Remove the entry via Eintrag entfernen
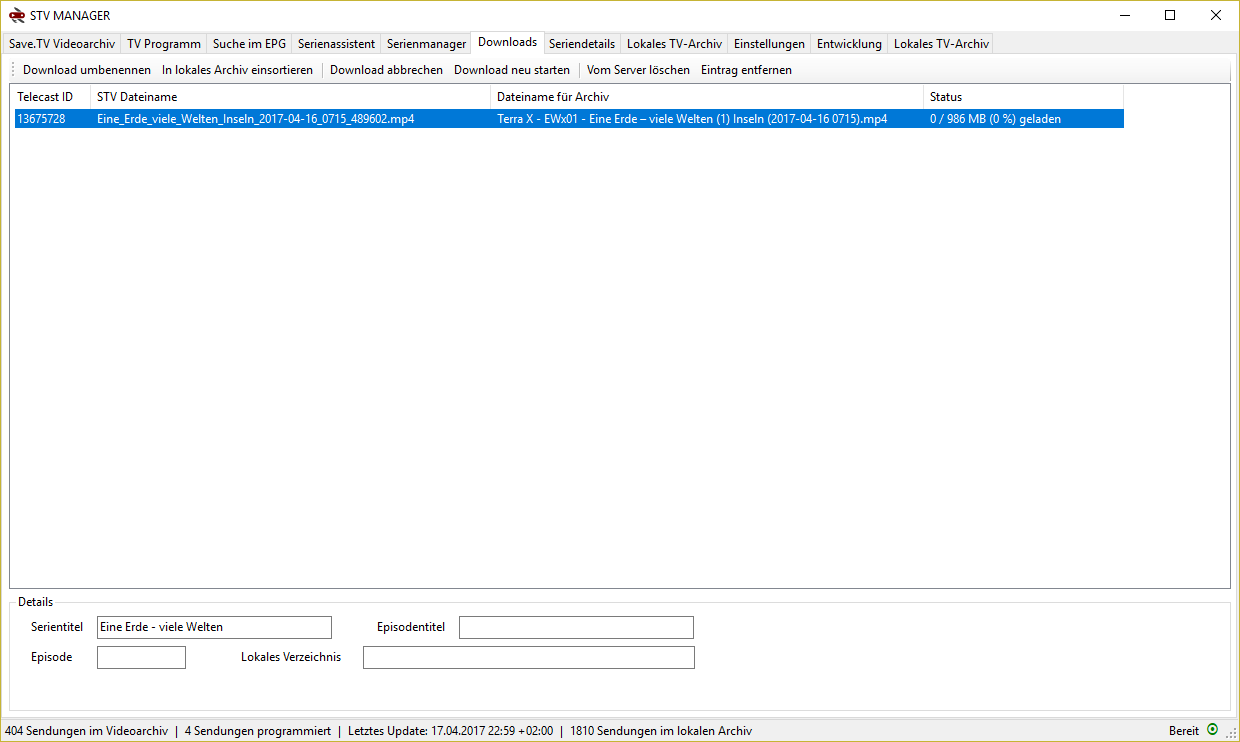The height and width of the screenshot is (742, 1240). pos(746,70)
